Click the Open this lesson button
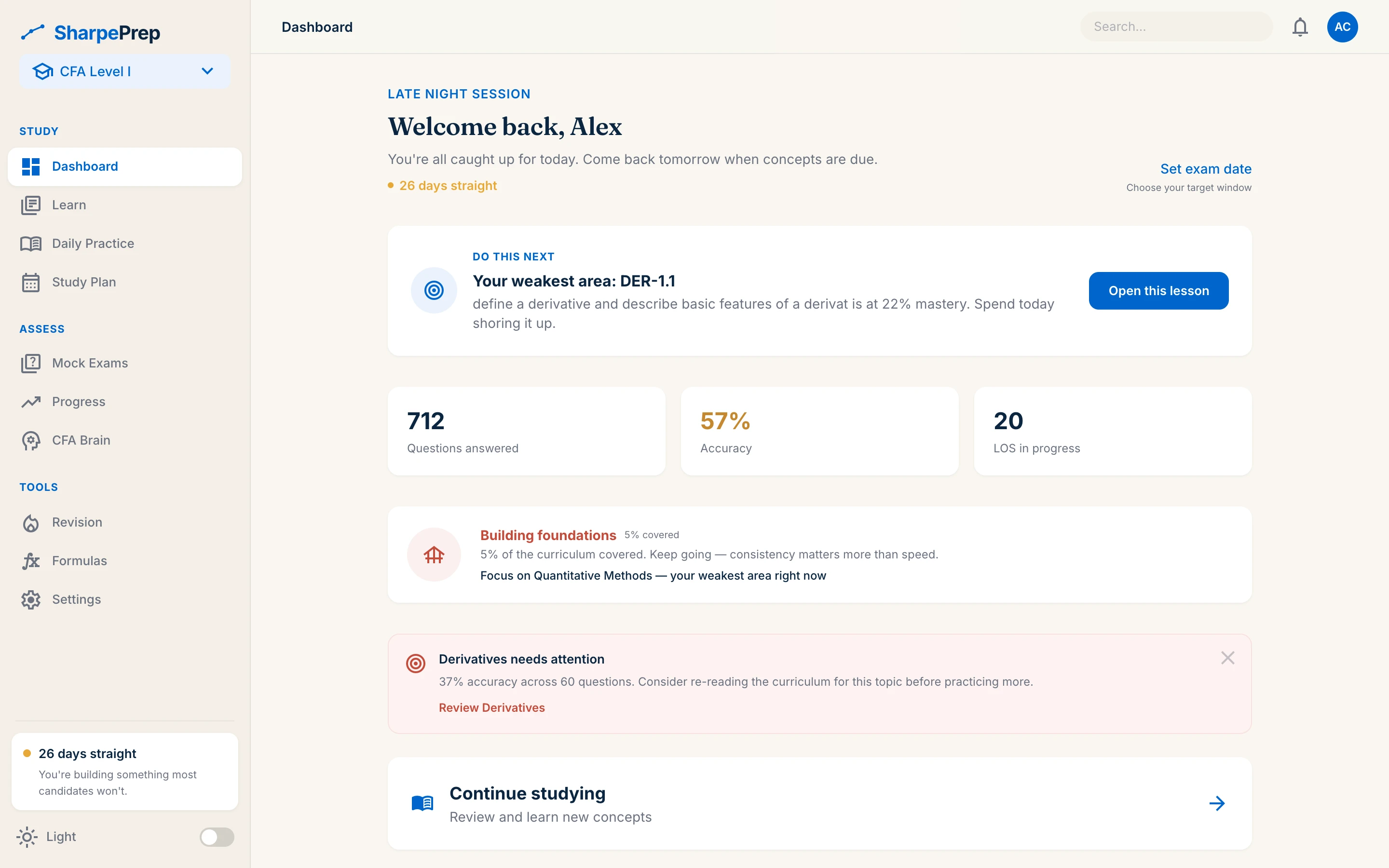 1158,290
